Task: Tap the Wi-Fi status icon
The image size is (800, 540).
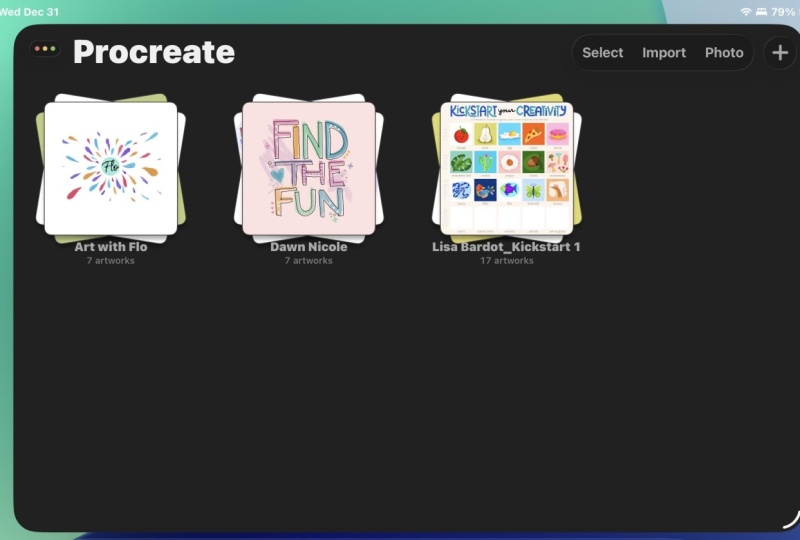Action: coord(746,11)
